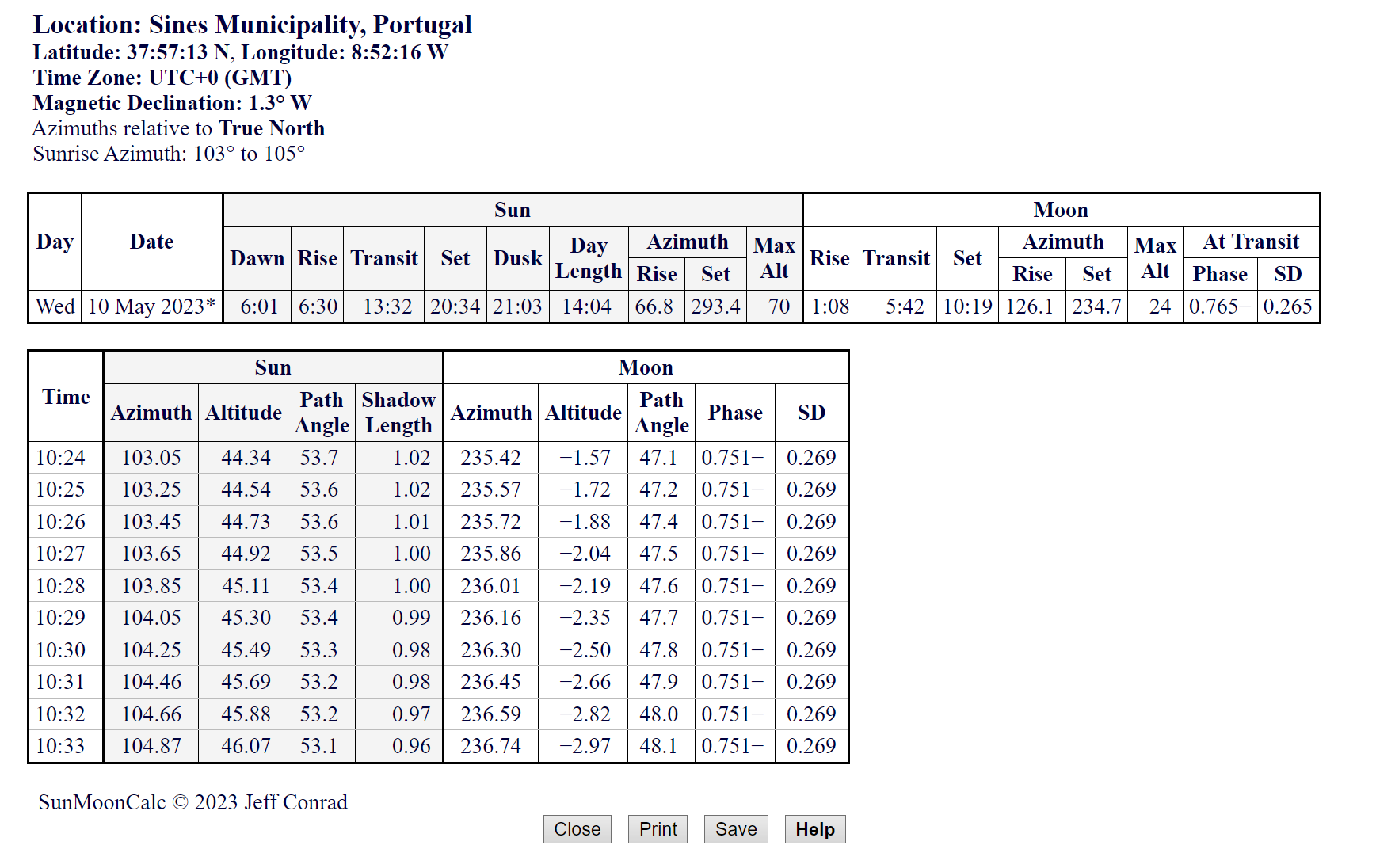
Task: Click the moon altitude −2.50
Action: [585, 650]
